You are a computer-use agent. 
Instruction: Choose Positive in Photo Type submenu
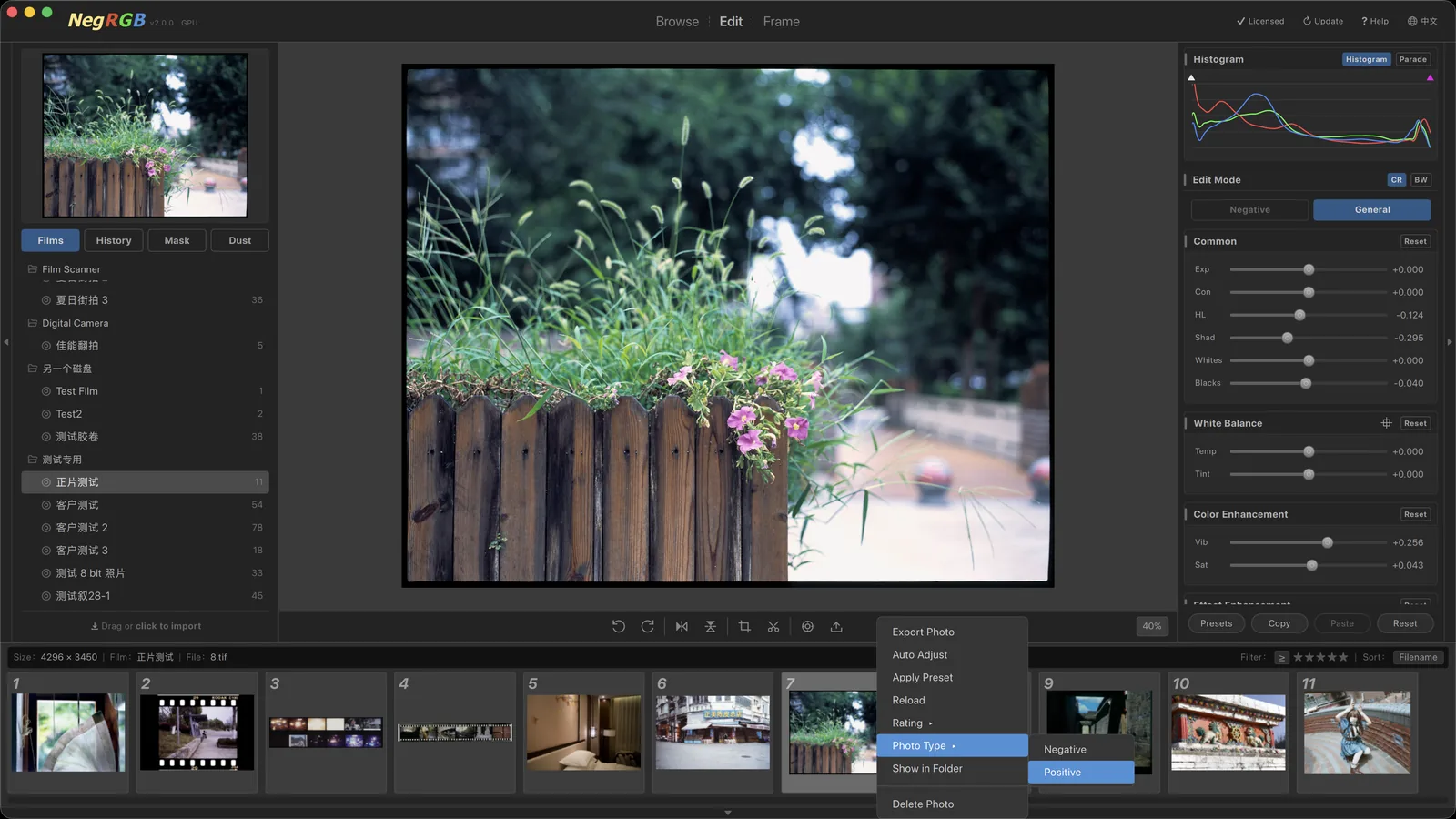1081,773
